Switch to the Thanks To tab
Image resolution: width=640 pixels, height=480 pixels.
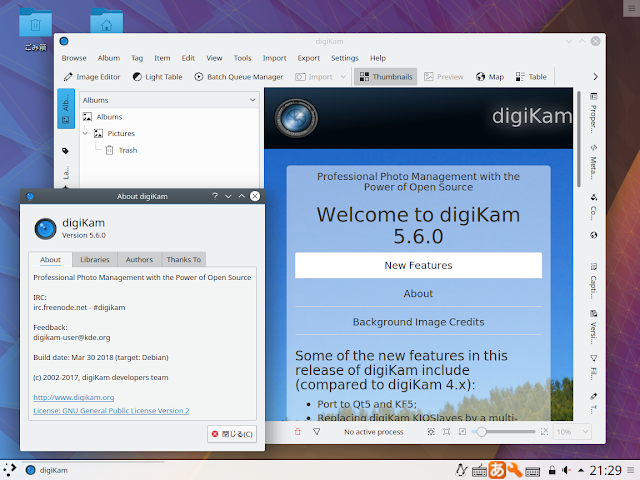(184, 260)
